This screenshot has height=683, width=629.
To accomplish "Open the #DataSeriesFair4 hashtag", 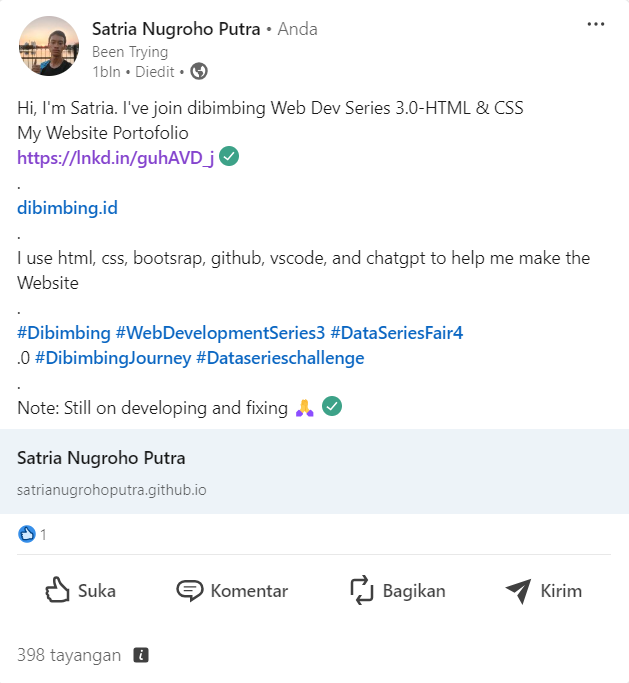I will [x=397, y=333].
